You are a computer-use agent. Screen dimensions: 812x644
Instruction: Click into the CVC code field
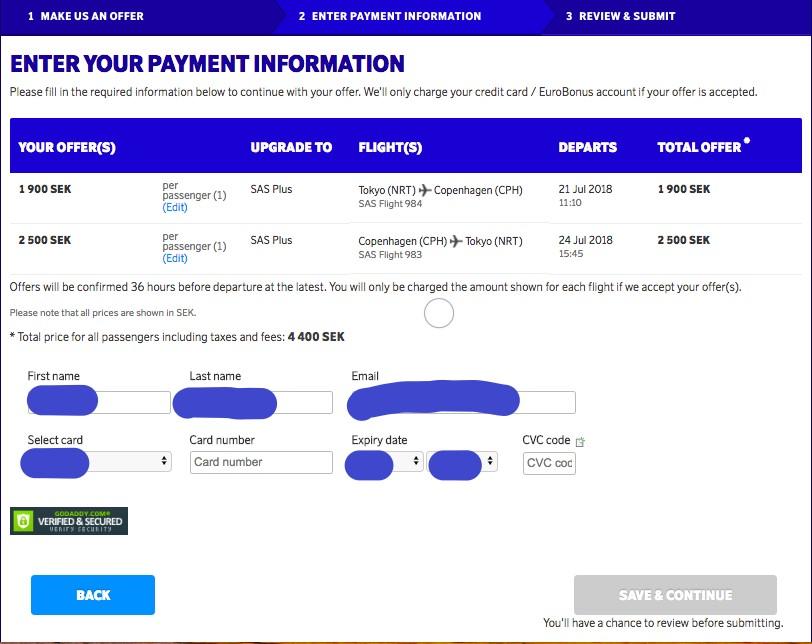click(549, 463)
